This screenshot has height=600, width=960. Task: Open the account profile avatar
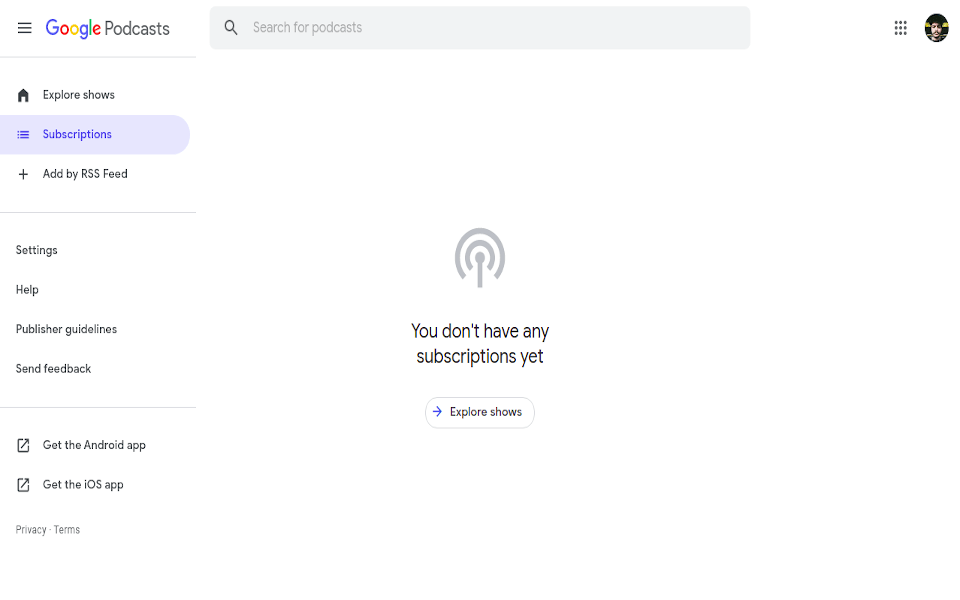point(936,28)
